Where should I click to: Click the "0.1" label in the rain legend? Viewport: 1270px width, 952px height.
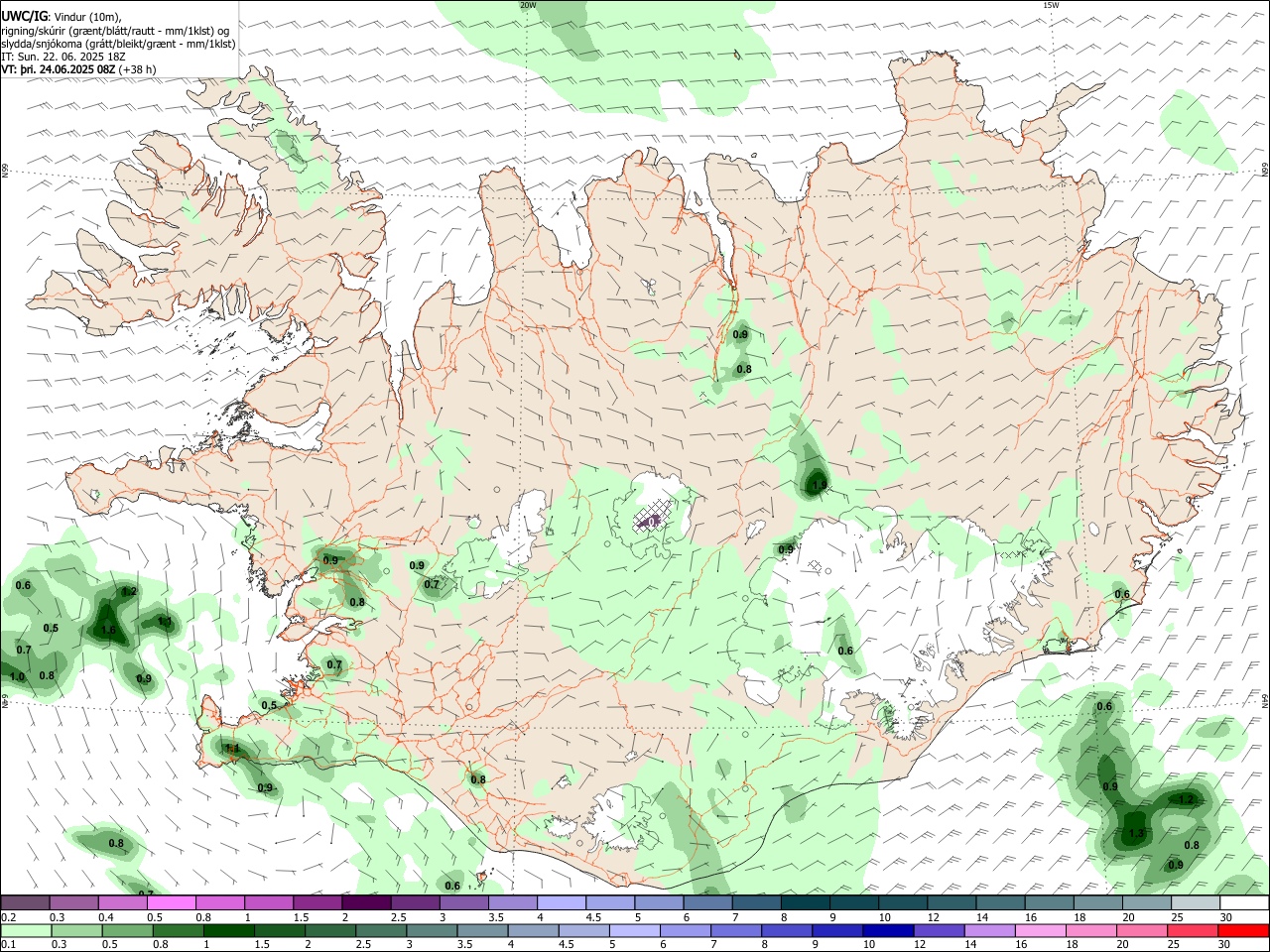8,945
